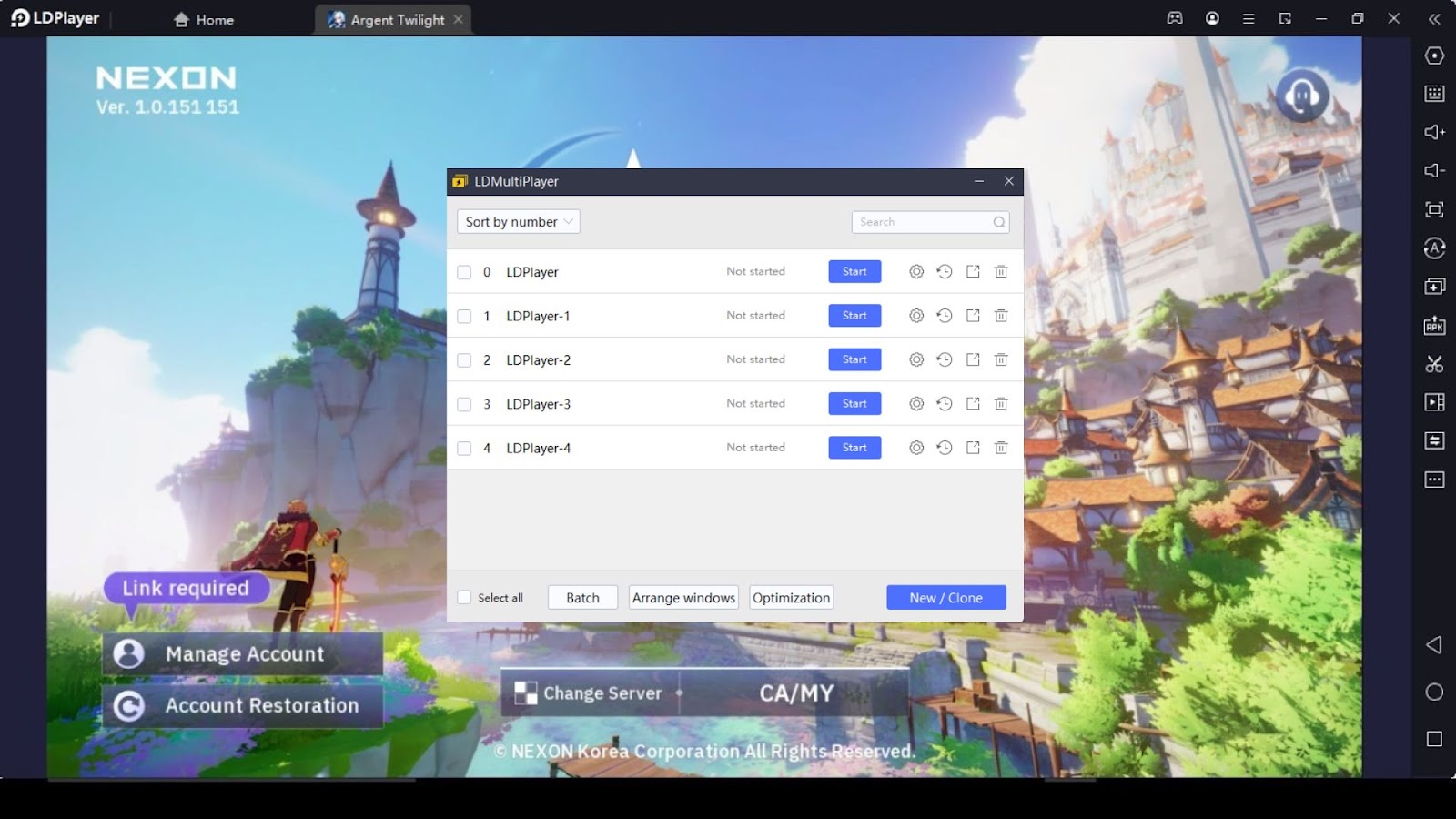Open account profile icon in title bar
This screenshot has height=819, width=1456.
click(1212, 18)
